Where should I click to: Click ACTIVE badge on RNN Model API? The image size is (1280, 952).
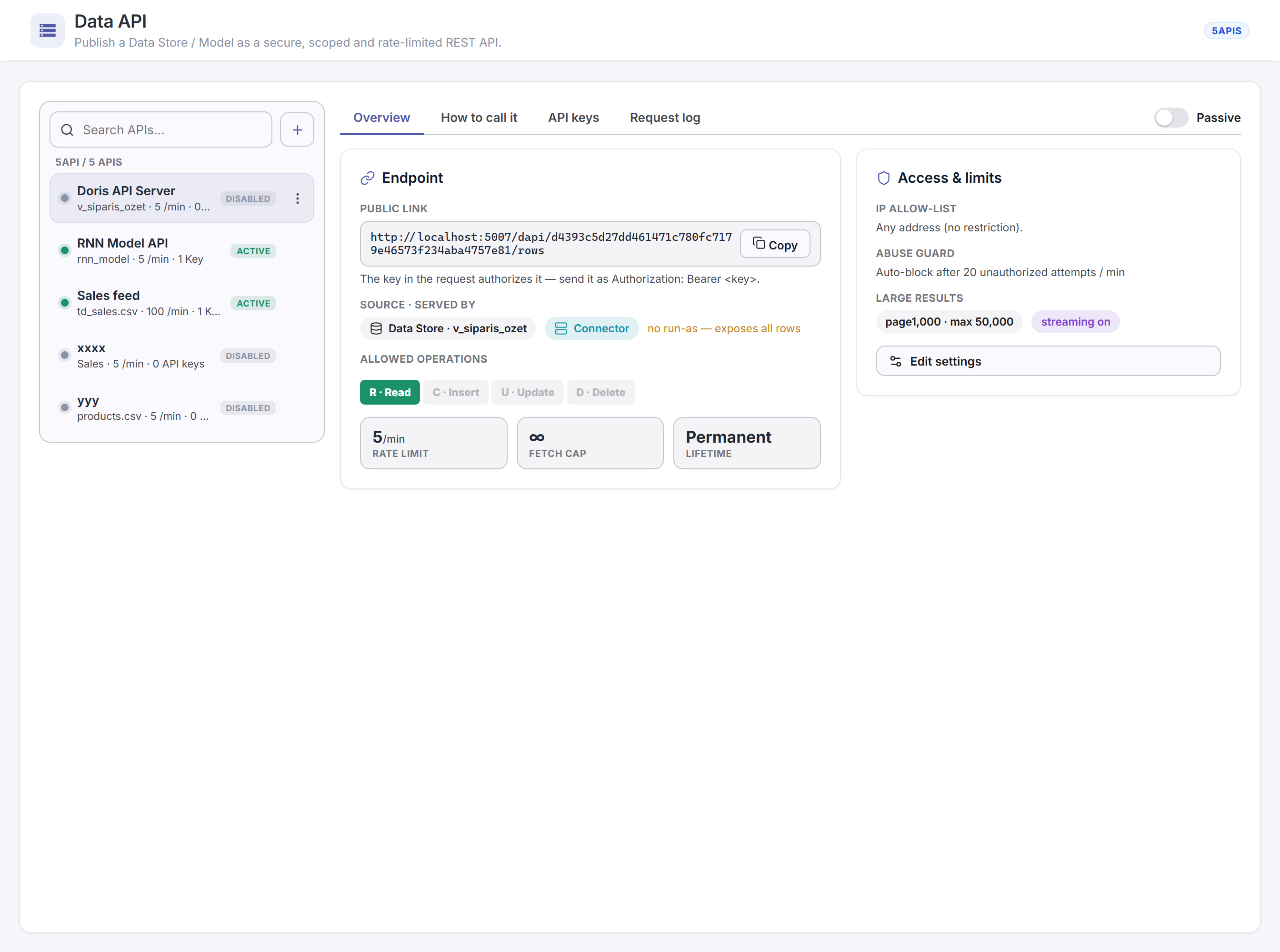pos(253,251)
